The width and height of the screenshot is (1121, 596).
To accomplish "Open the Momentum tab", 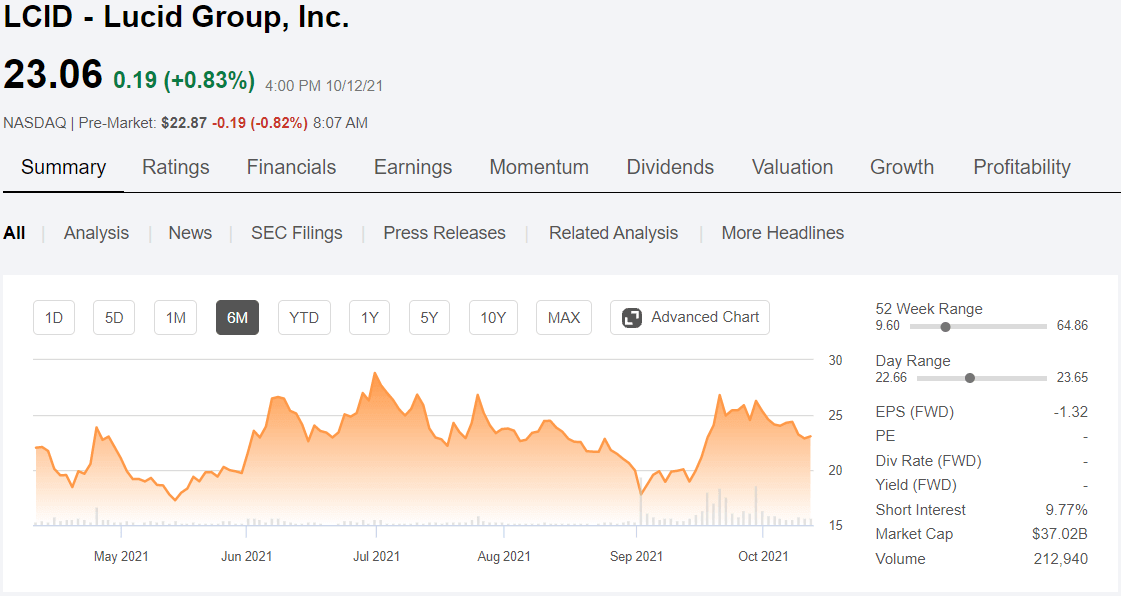I will [x=539, y=167].
